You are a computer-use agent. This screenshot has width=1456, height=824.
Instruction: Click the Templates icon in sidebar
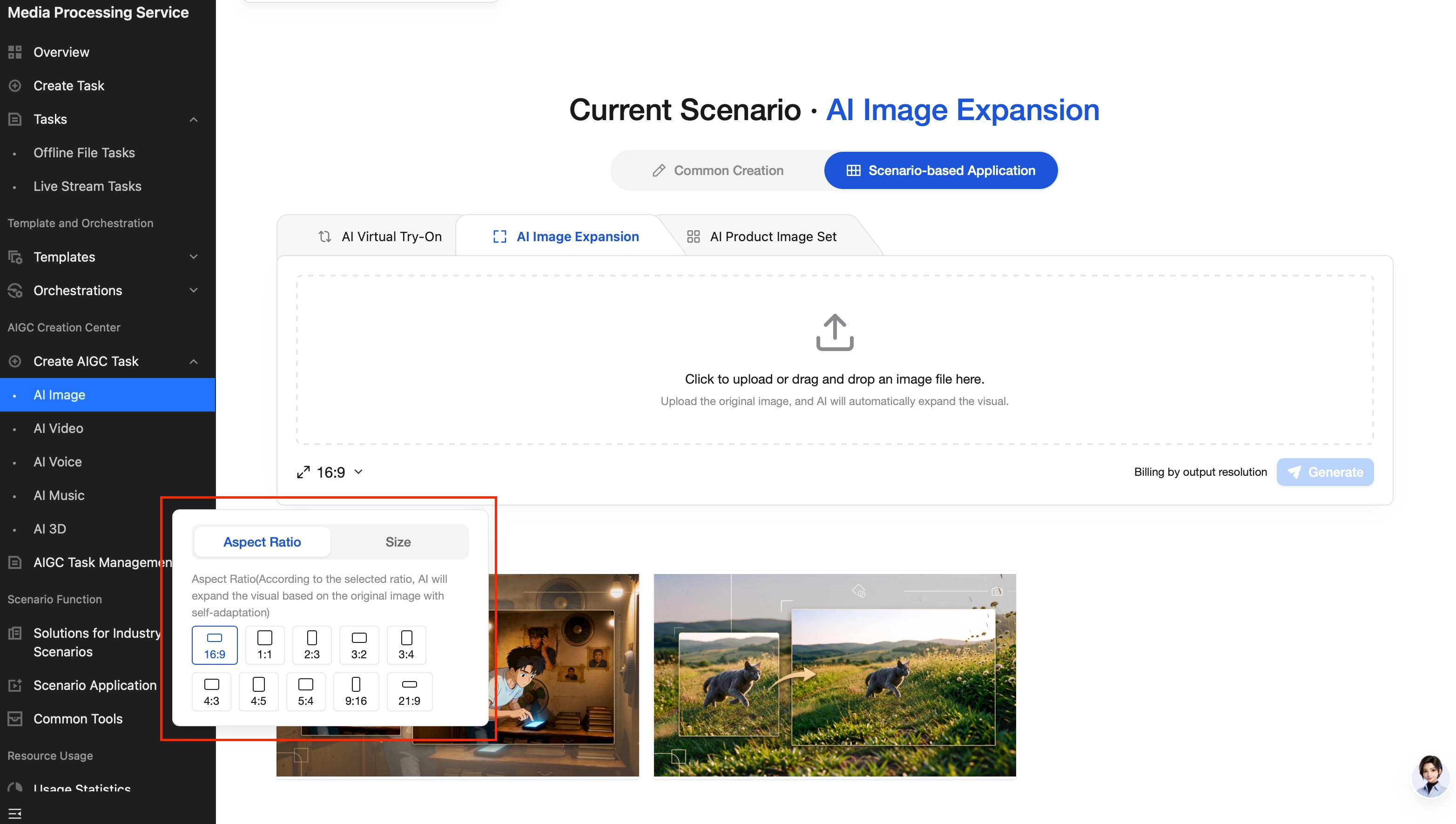click(15, 257)
